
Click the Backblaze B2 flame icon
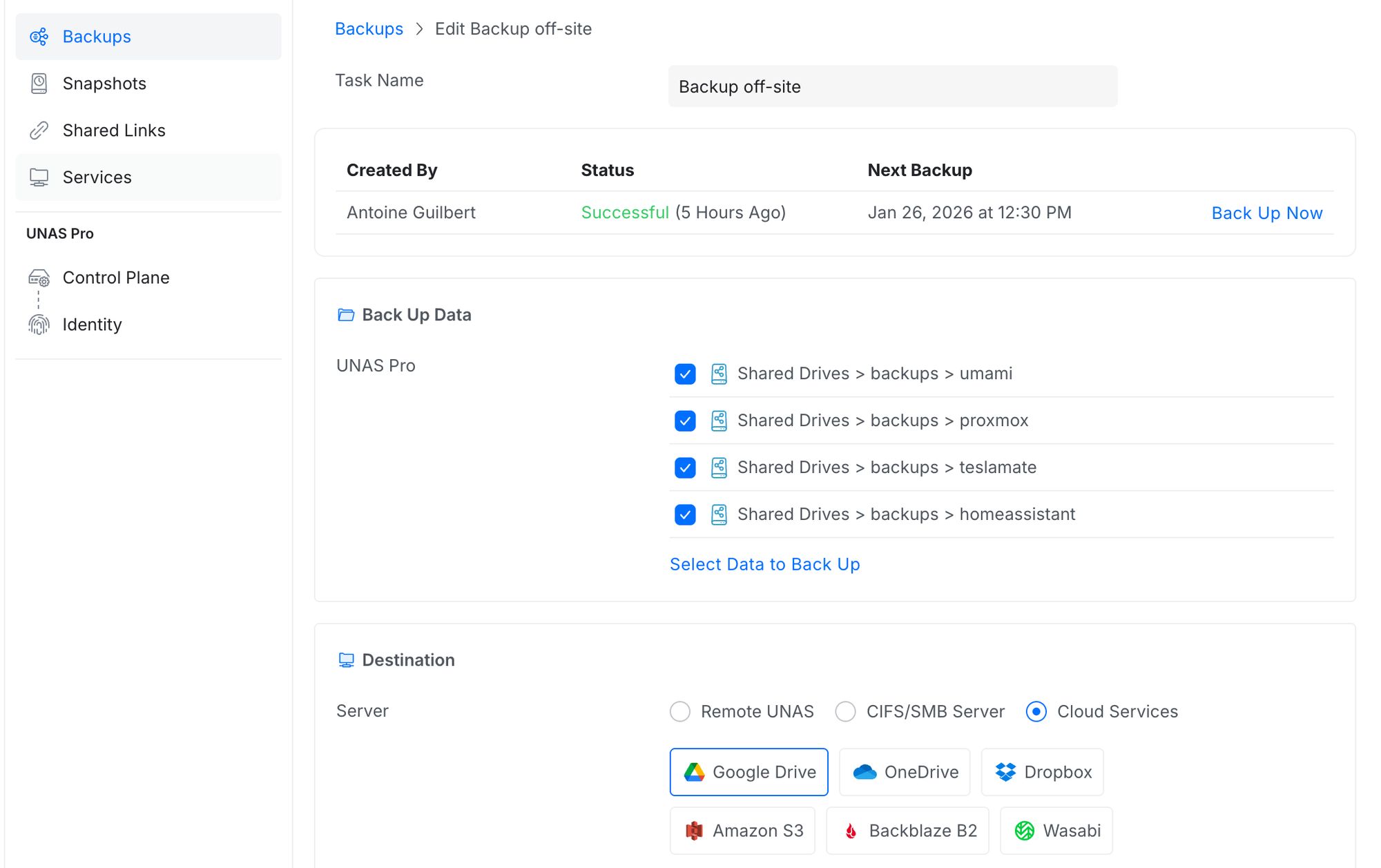[851, 831]
